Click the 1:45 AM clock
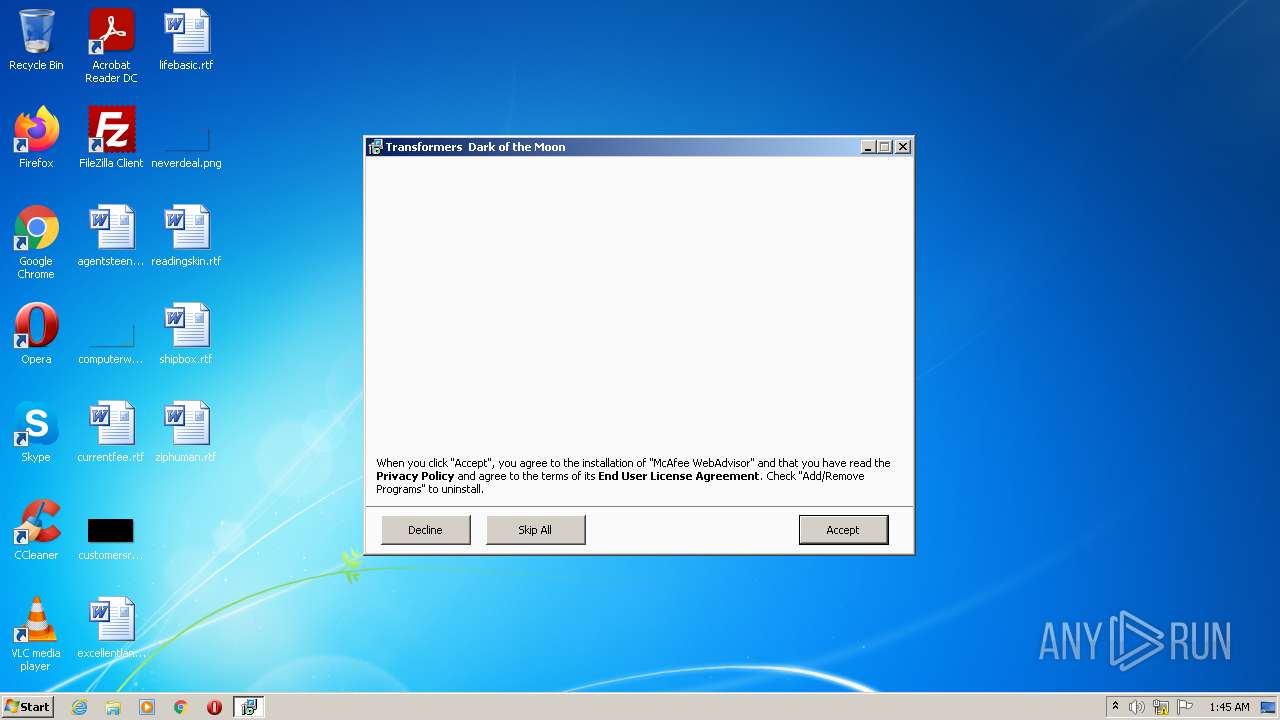Viewport: 1280px width, 720px height. 1229,707
